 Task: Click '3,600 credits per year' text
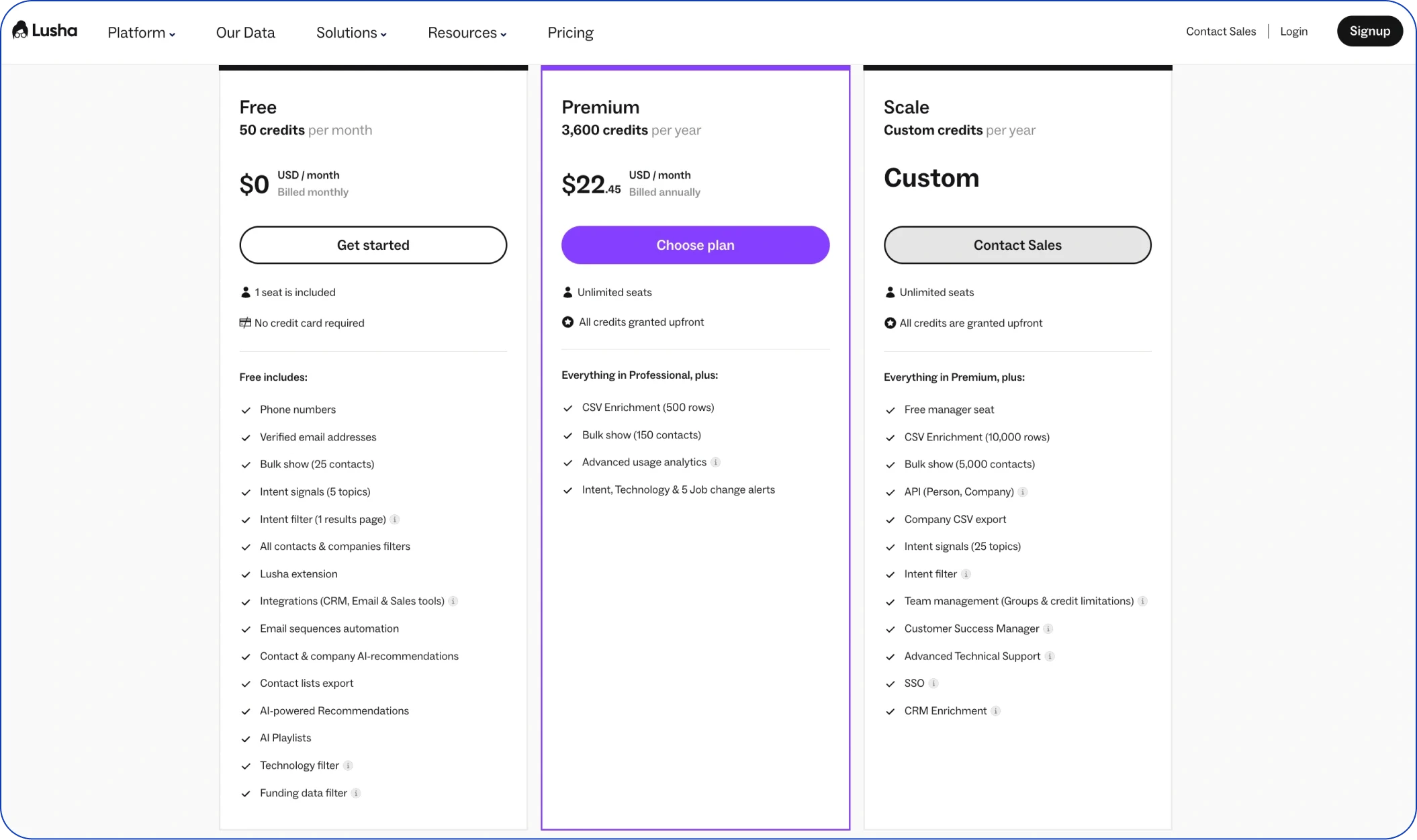coord(631,130)
